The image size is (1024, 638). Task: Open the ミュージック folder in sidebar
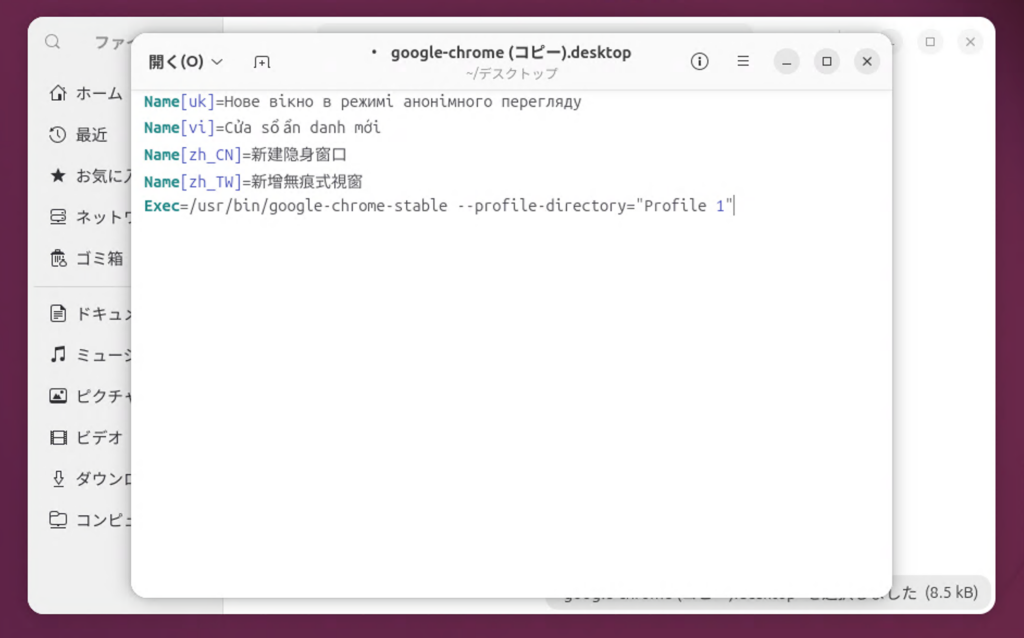pyautogui.click(x=90, y=354)
